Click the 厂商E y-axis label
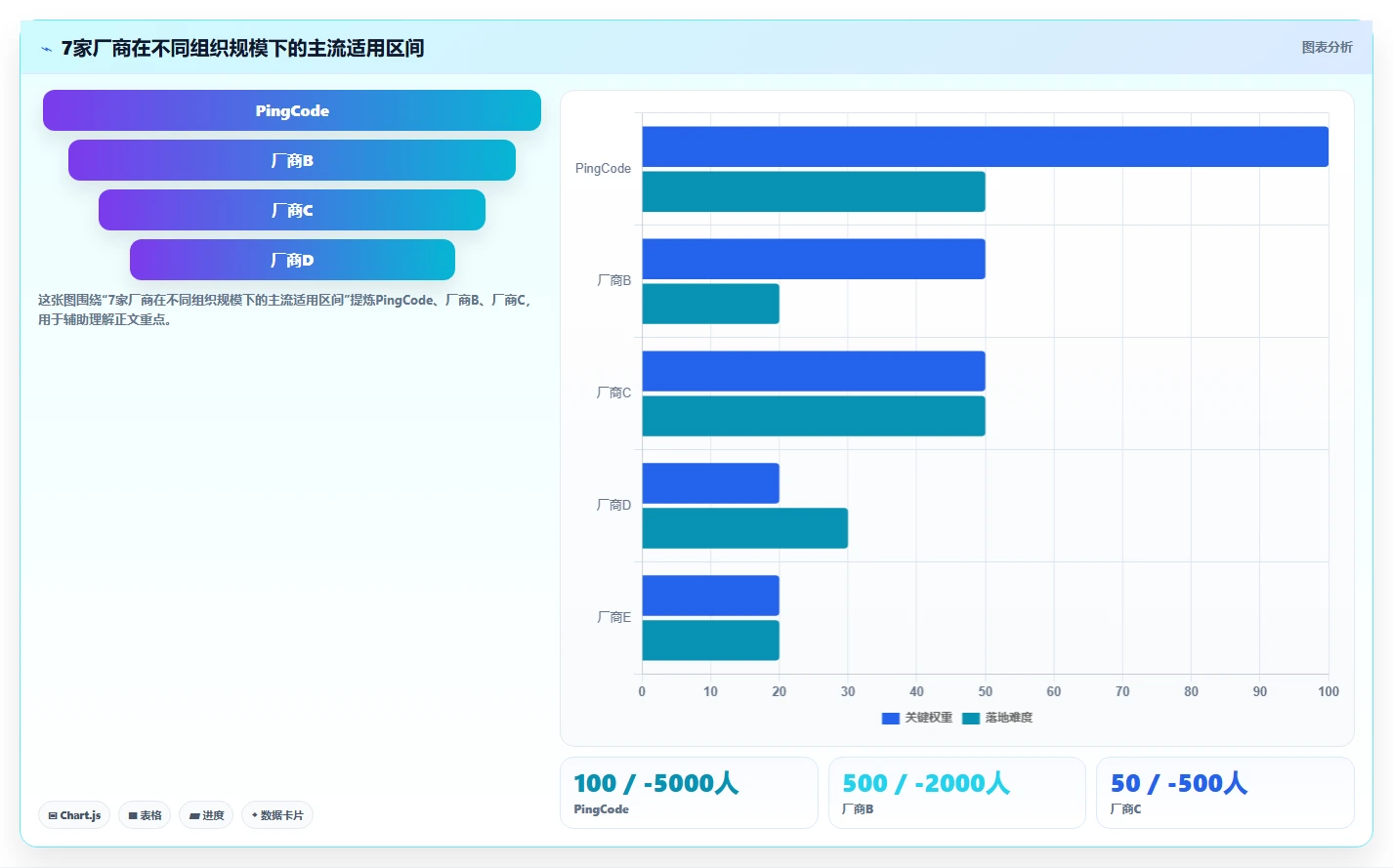1393x868 pixels. point(613,618)
